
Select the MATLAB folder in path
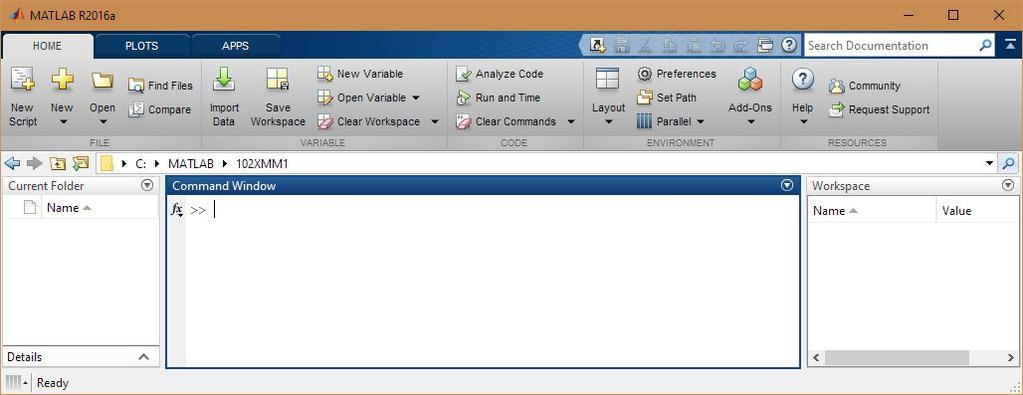tap(191, 163)
